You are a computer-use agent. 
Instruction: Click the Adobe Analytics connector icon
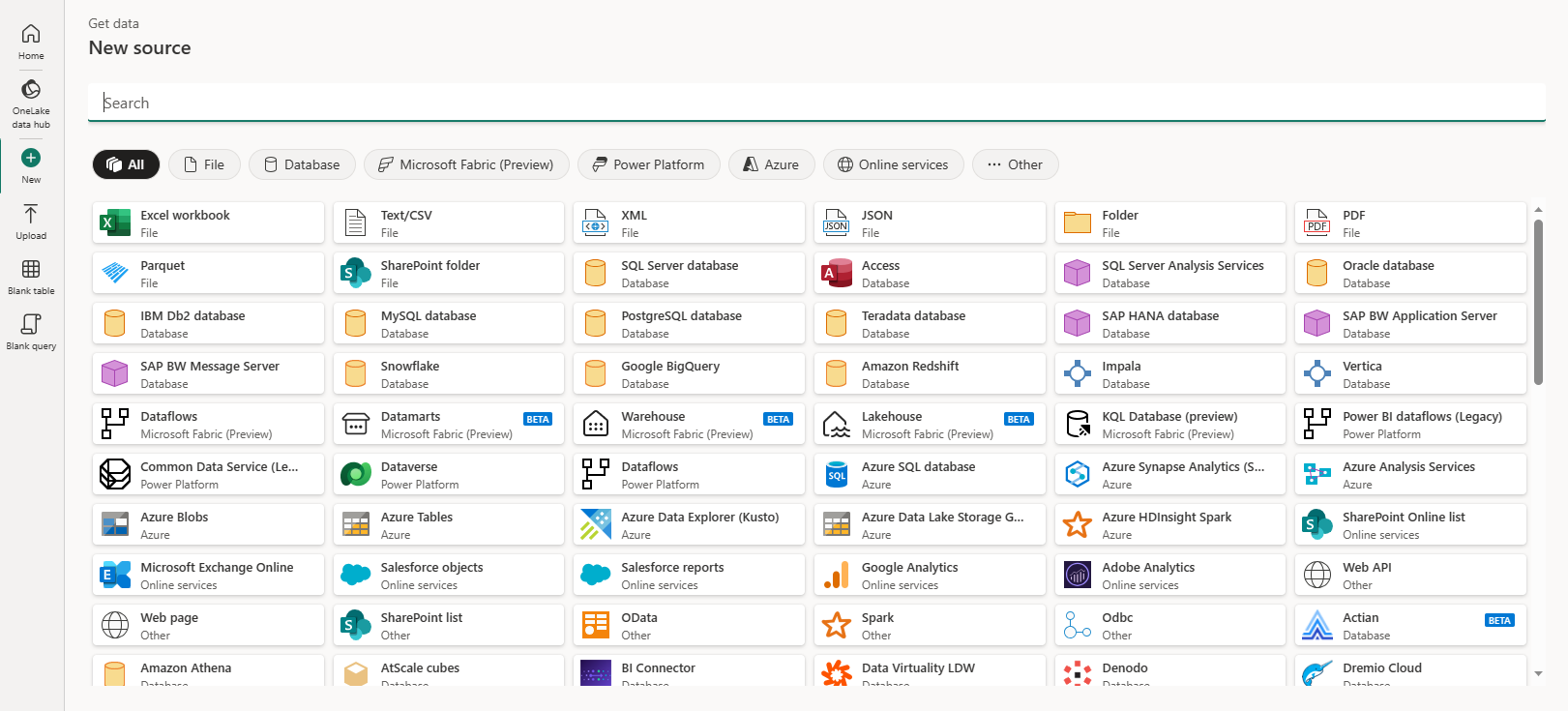[1078, 576]
